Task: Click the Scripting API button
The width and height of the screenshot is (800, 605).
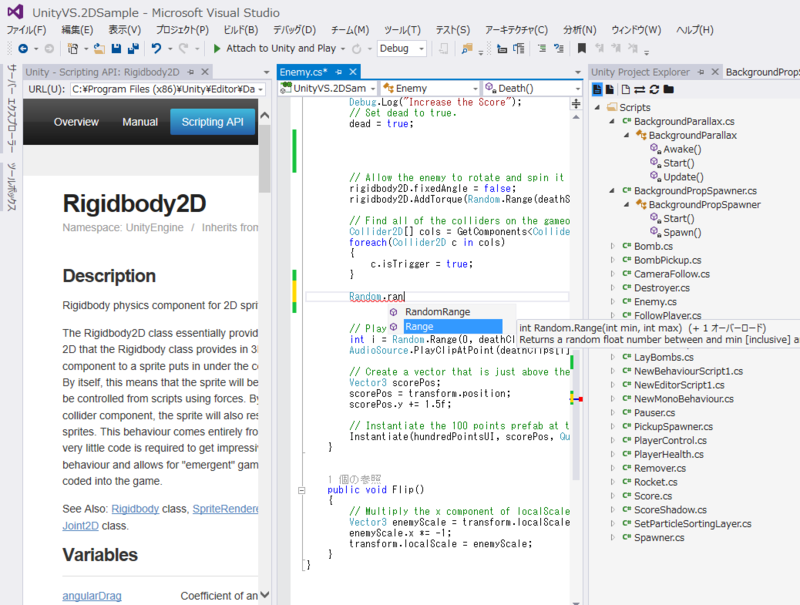Action: click(212, 122)
